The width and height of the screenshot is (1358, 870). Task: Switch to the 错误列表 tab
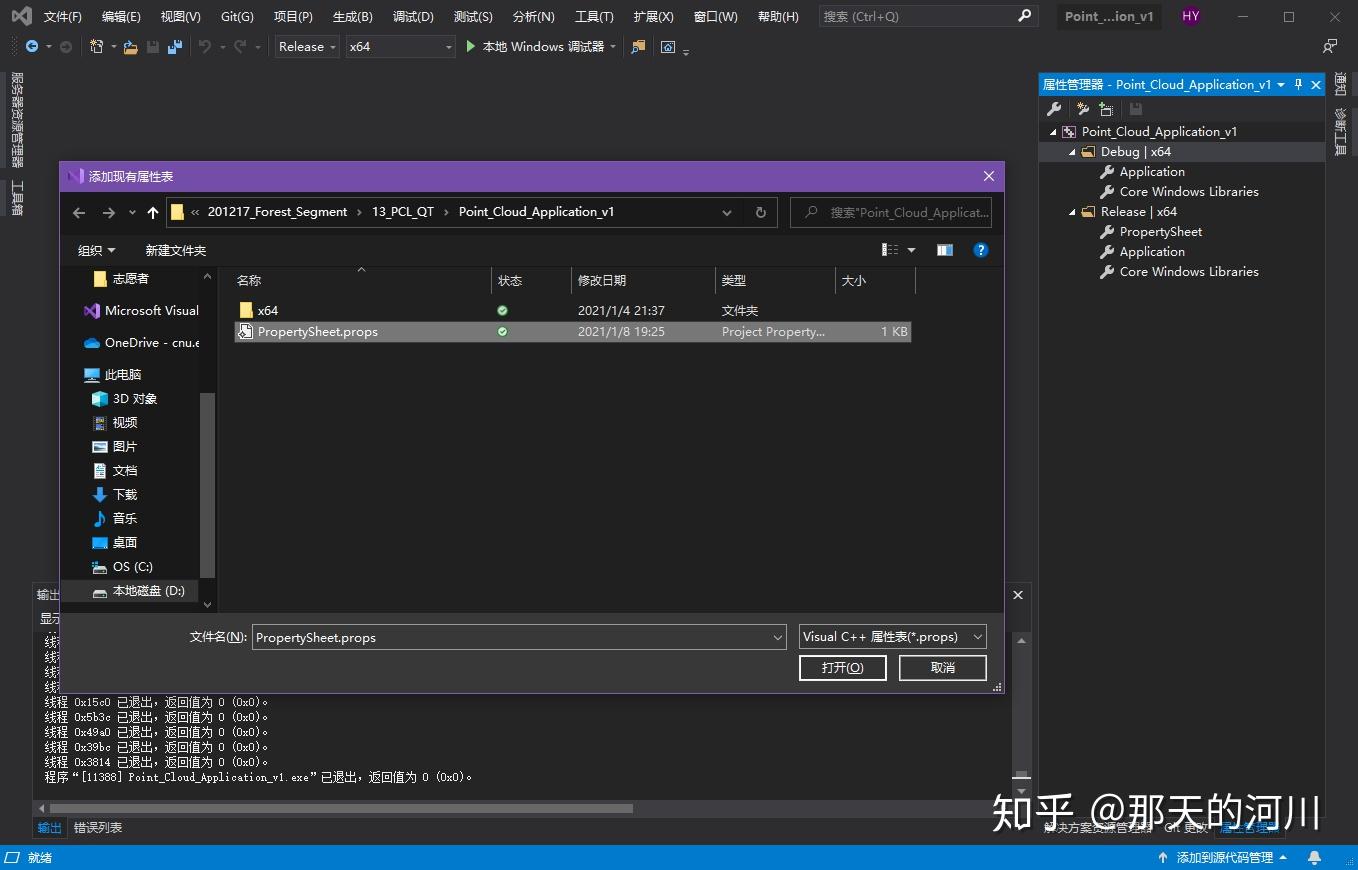click(x=97, y=827)
